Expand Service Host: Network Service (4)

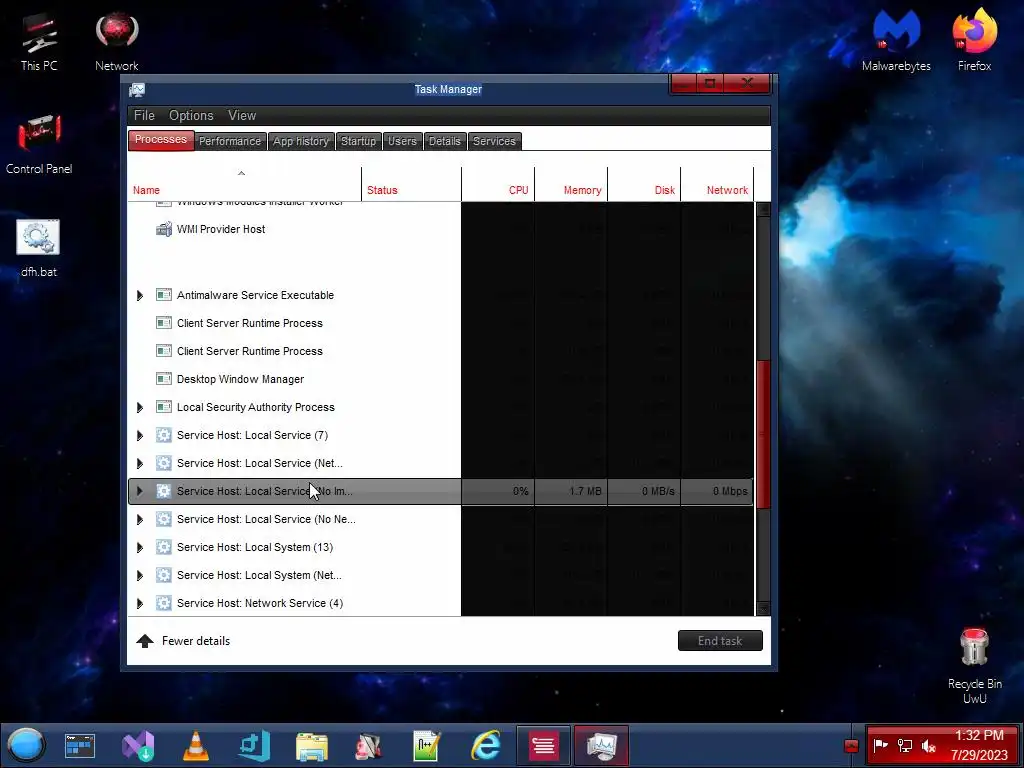click(140, 603)
